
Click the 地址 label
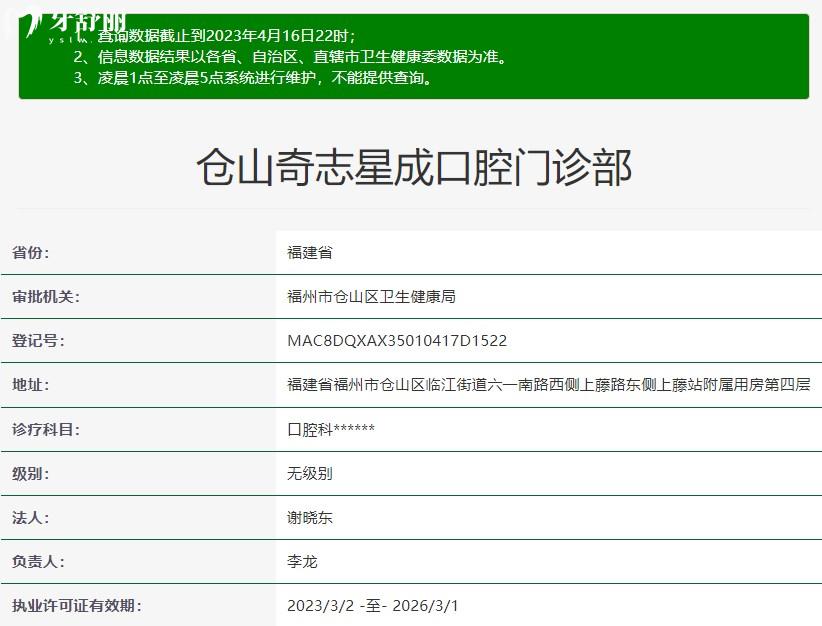tap(30, 385)
